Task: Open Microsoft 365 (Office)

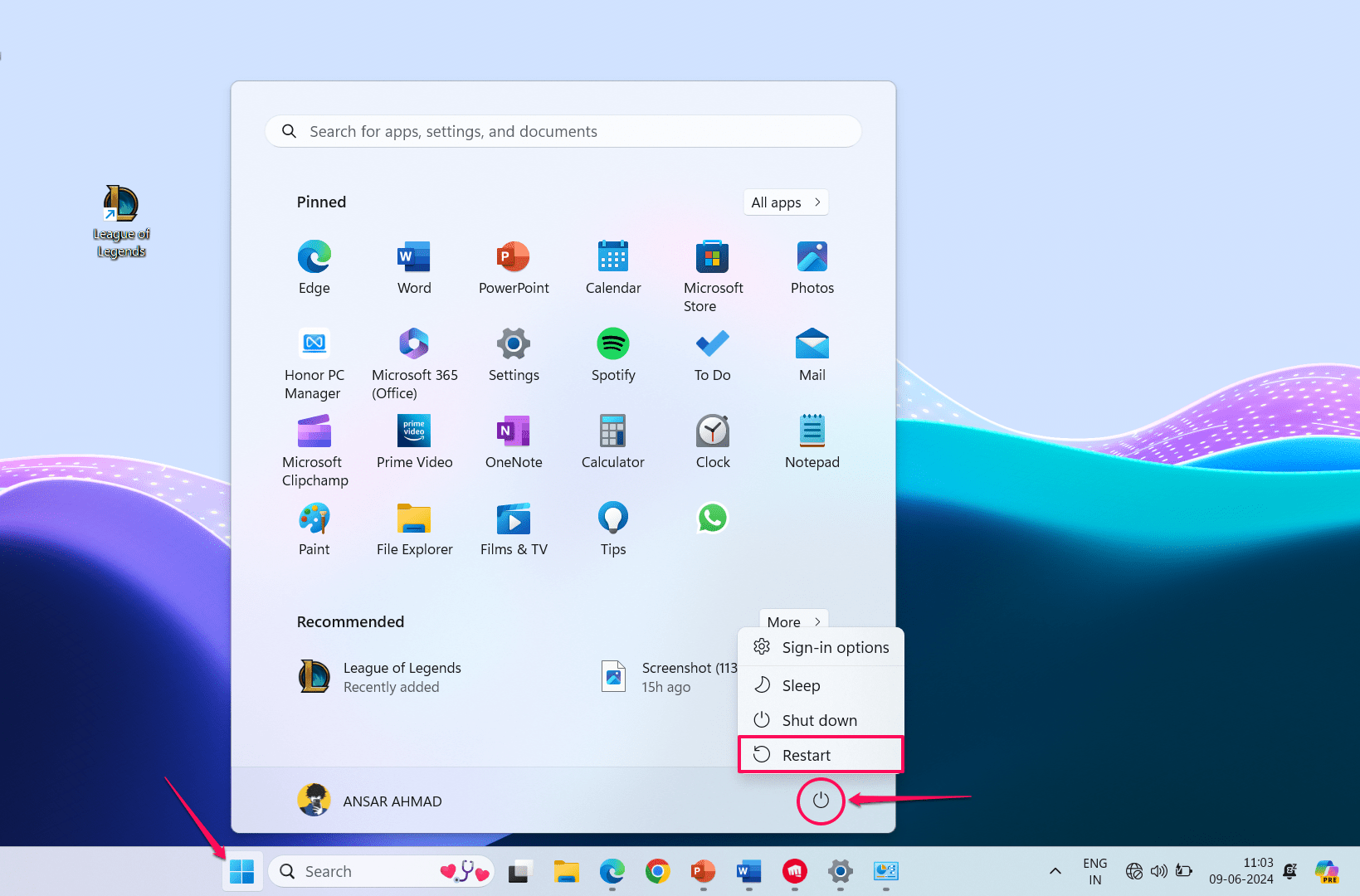Action: 414,363
